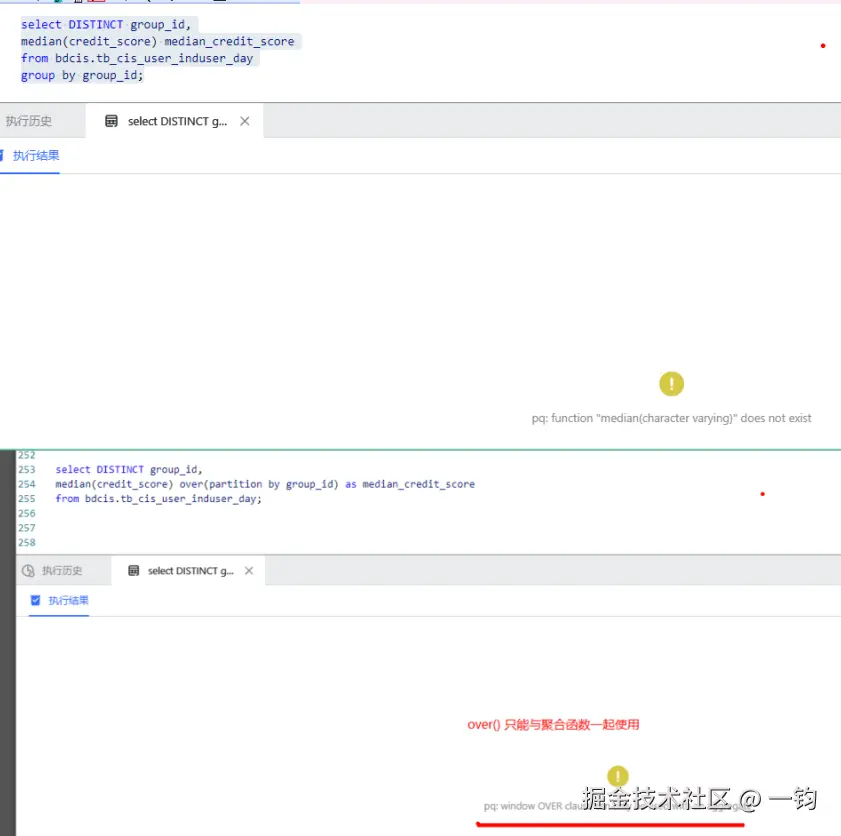Click line 255 'from bdcis.tb_cis_user_induser_day;'
Screen dimensions: 841x836
(158, 499)
